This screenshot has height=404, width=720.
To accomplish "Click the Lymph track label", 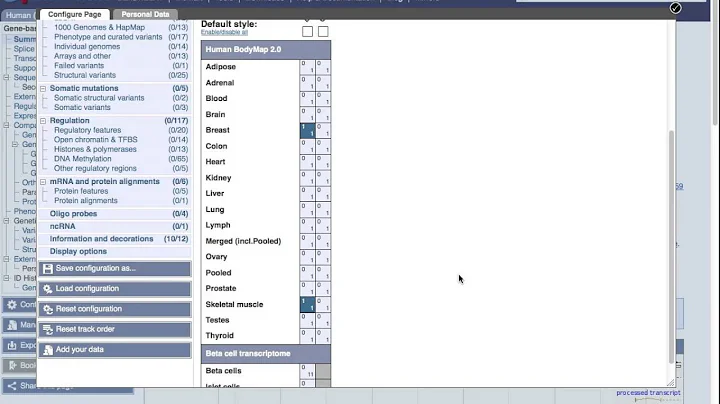I will coord(218,225).
